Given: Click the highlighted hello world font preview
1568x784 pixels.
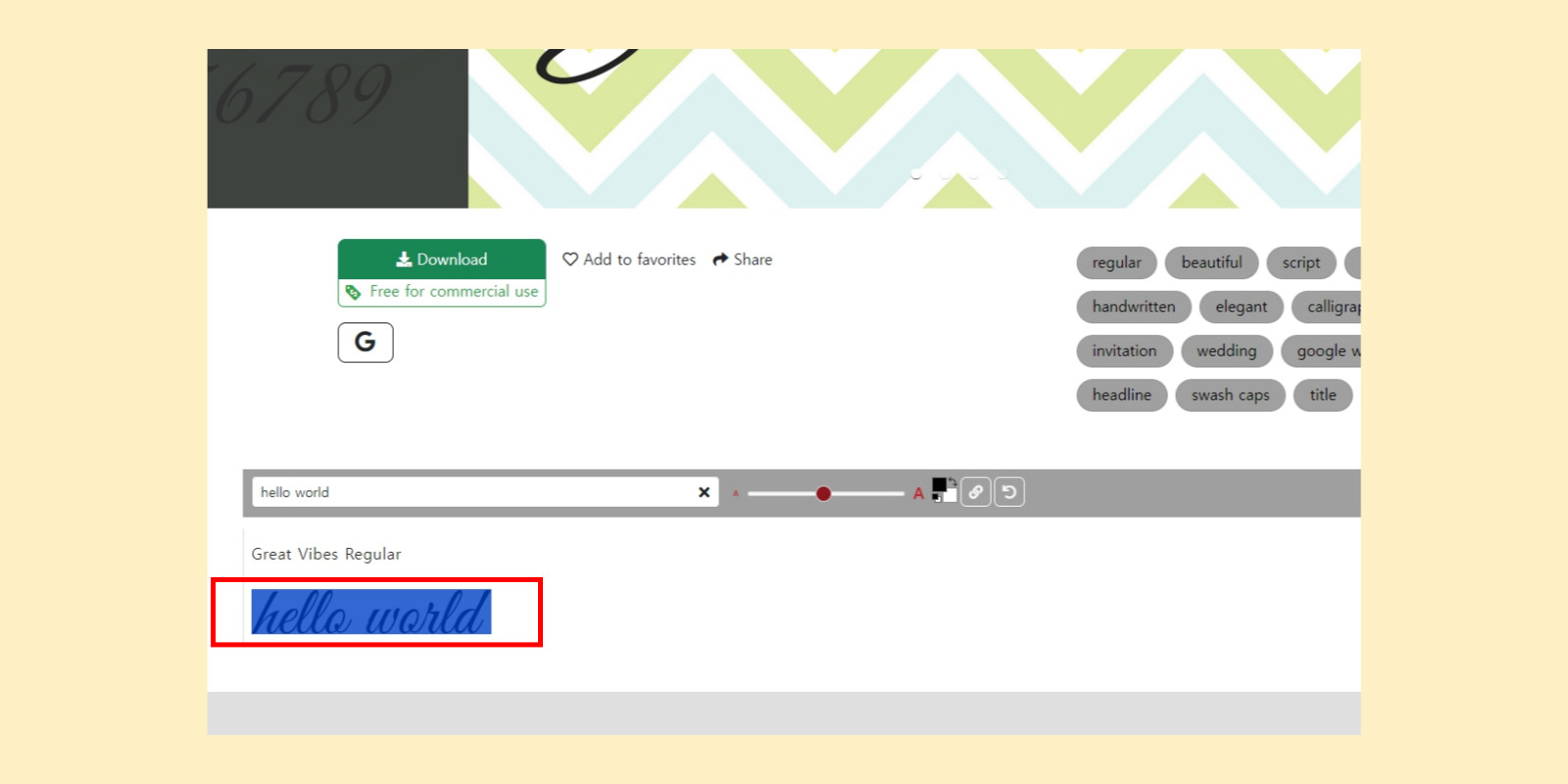Looking at the screenshot, I should coord(371,612).
